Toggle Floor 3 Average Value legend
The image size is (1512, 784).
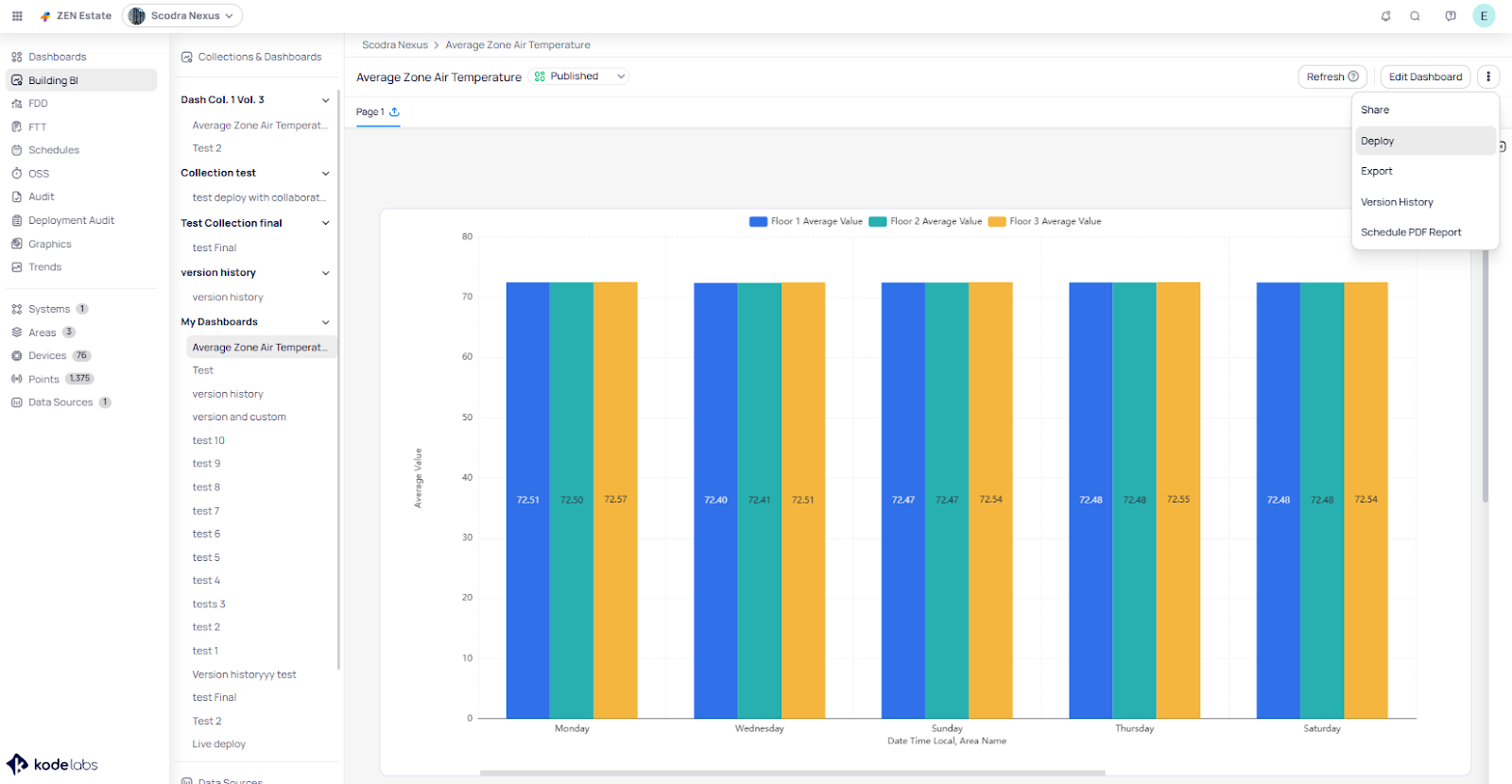click(x=1044, y=222)
